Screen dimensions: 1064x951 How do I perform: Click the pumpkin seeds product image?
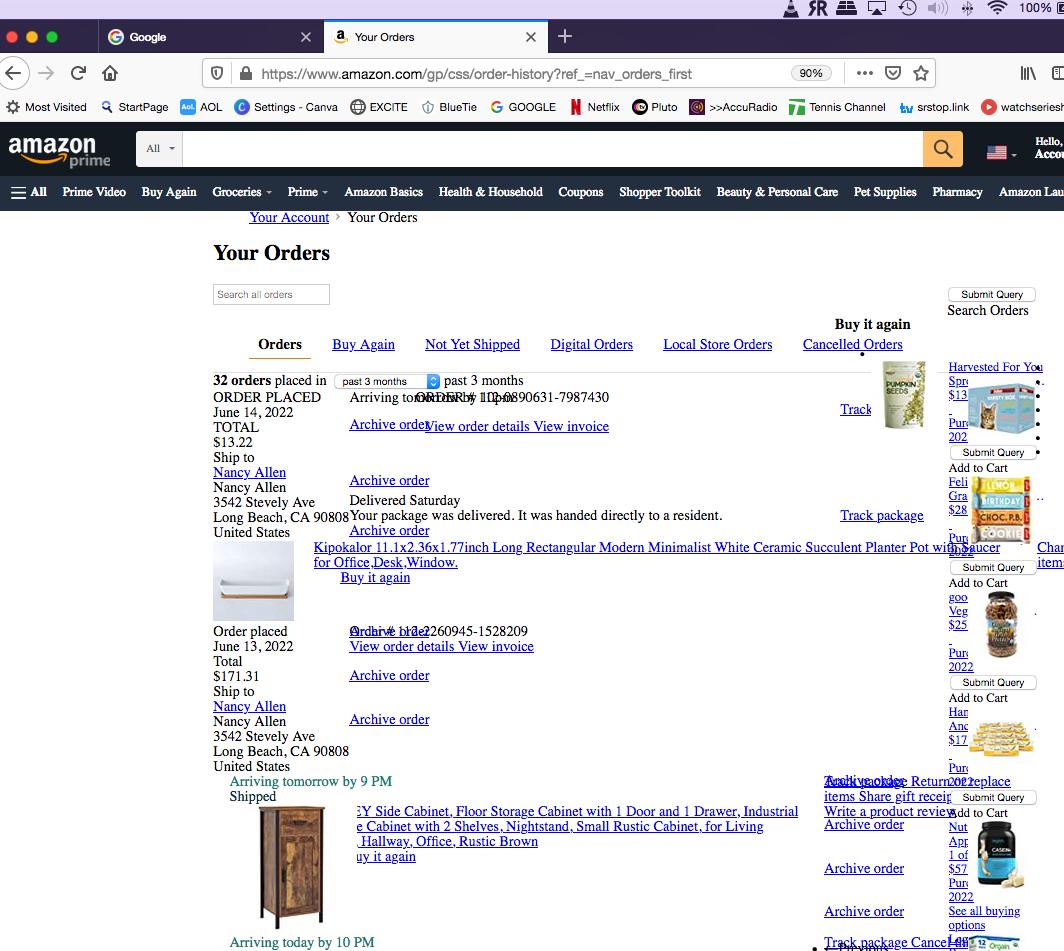click(x=905, y=395)
